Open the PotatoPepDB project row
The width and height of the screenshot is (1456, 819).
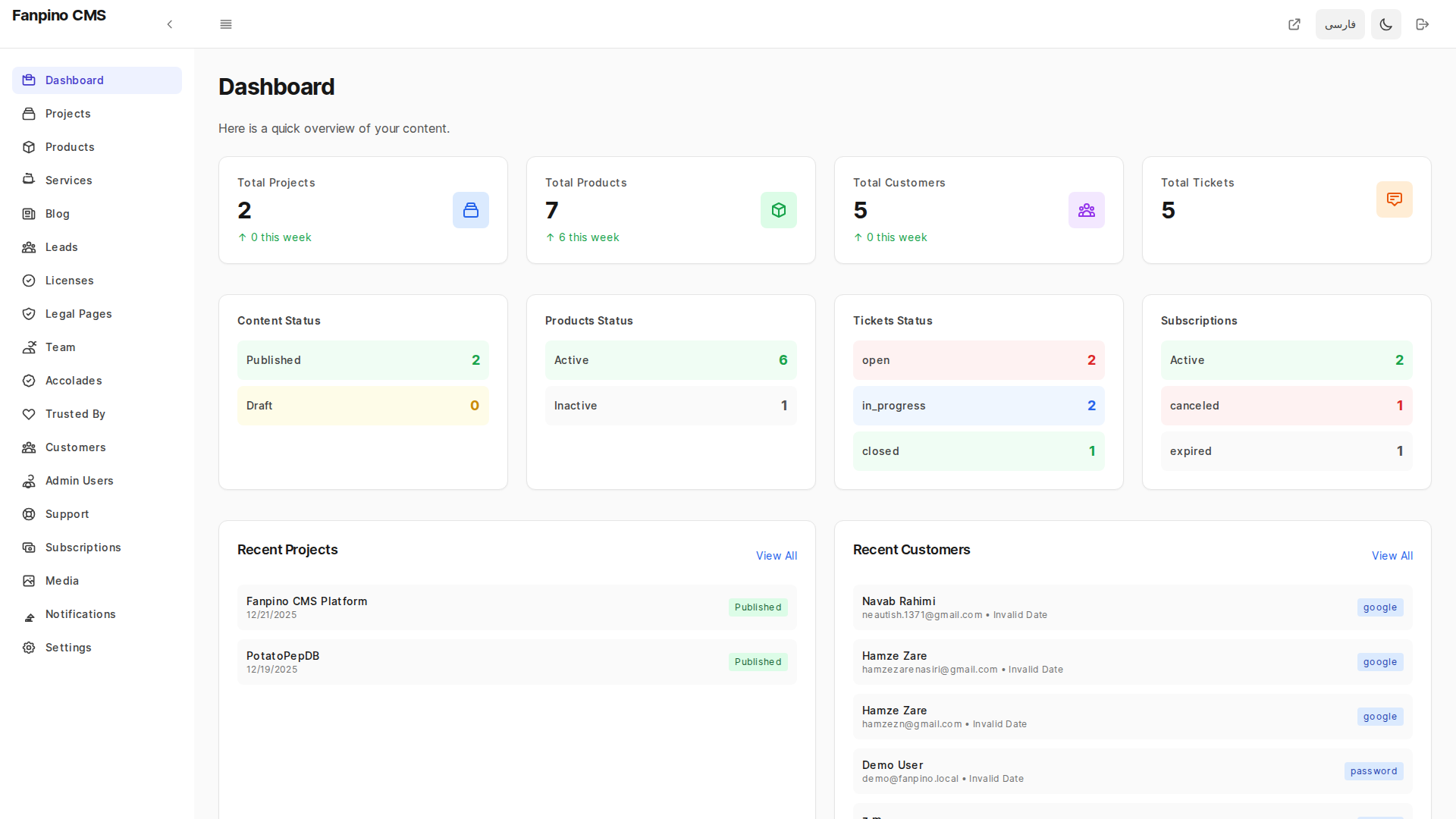pyautogui.click(x=517, y=662)
